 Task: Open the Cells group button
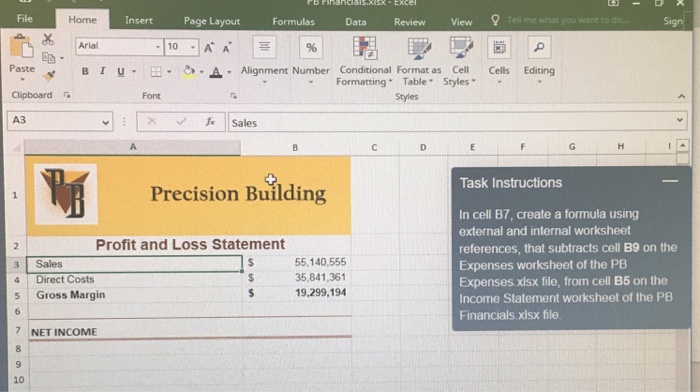coord(499,60)
